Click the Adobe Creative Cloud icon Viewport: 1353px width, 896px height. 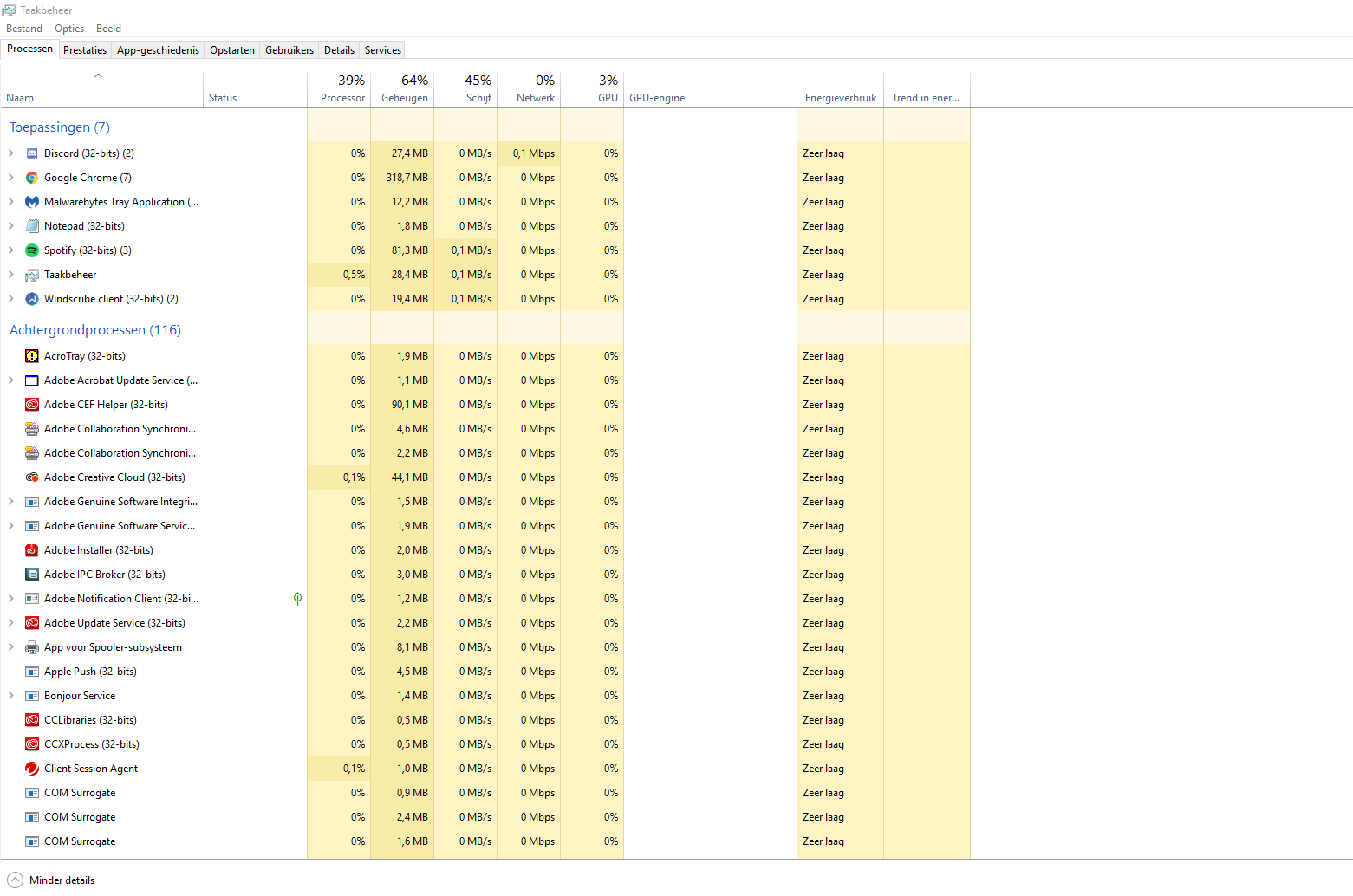[x=32, y=477]
